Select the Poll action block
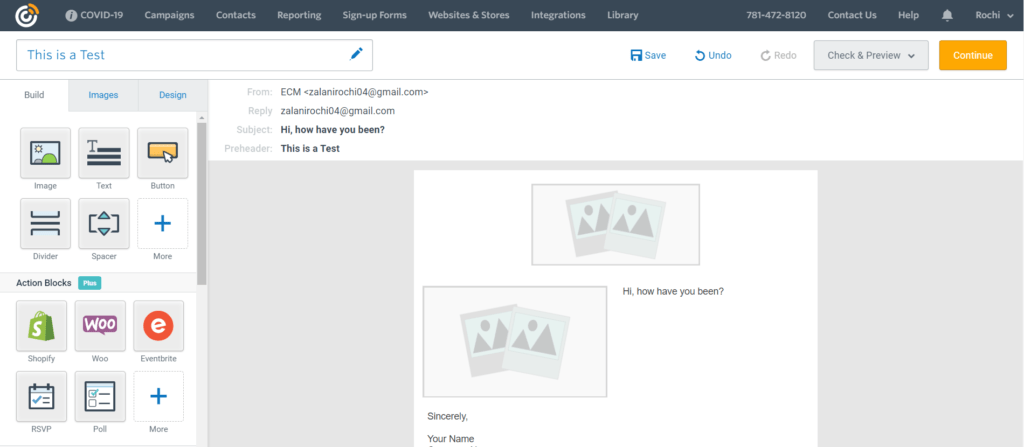The height and width of the screenshot is (447, 1024). [x=100, y=397]
